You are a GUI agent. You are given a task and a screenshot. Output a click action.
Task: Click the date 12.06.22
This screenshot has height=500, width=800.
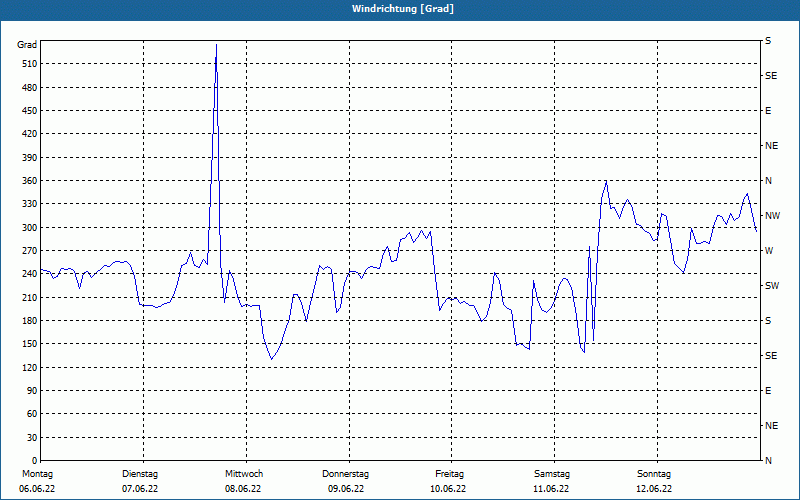654,489
